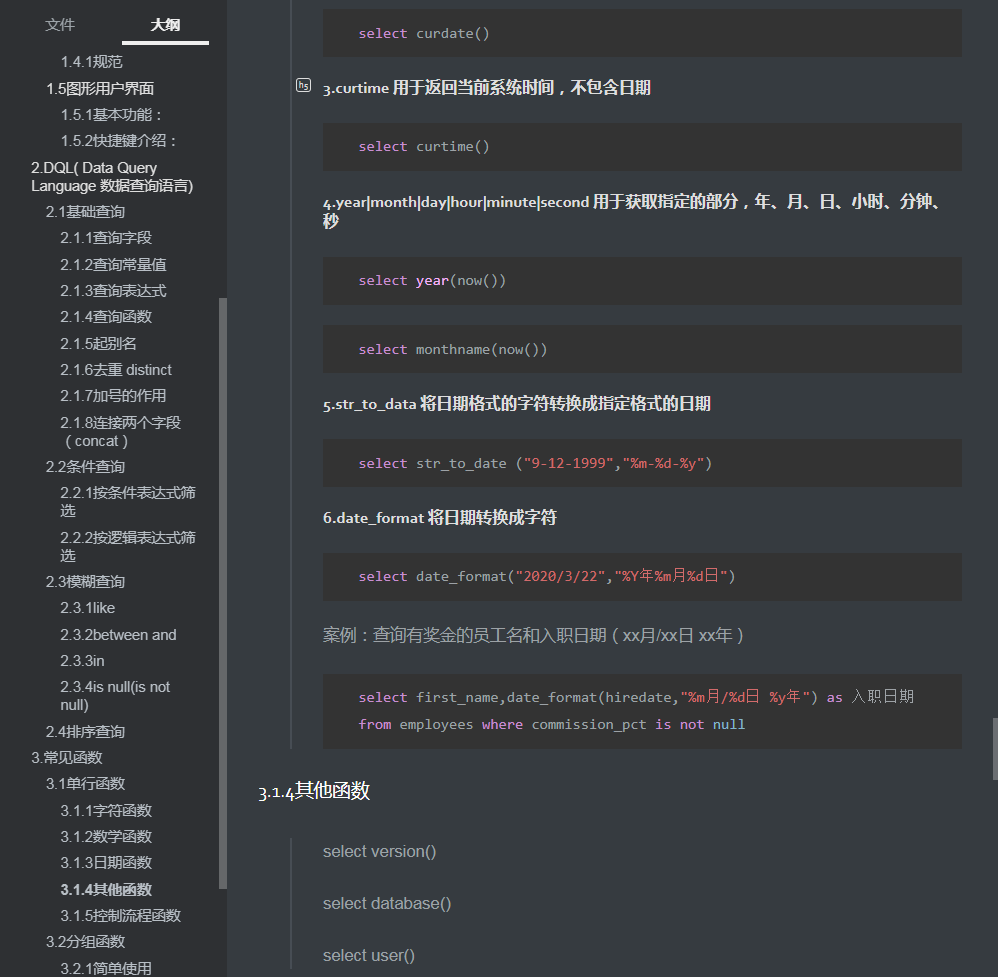Select outline 3.1.2数学函数
Image resolution: width=998 pixels, height=977 pixels.
(x=106, y=836)
